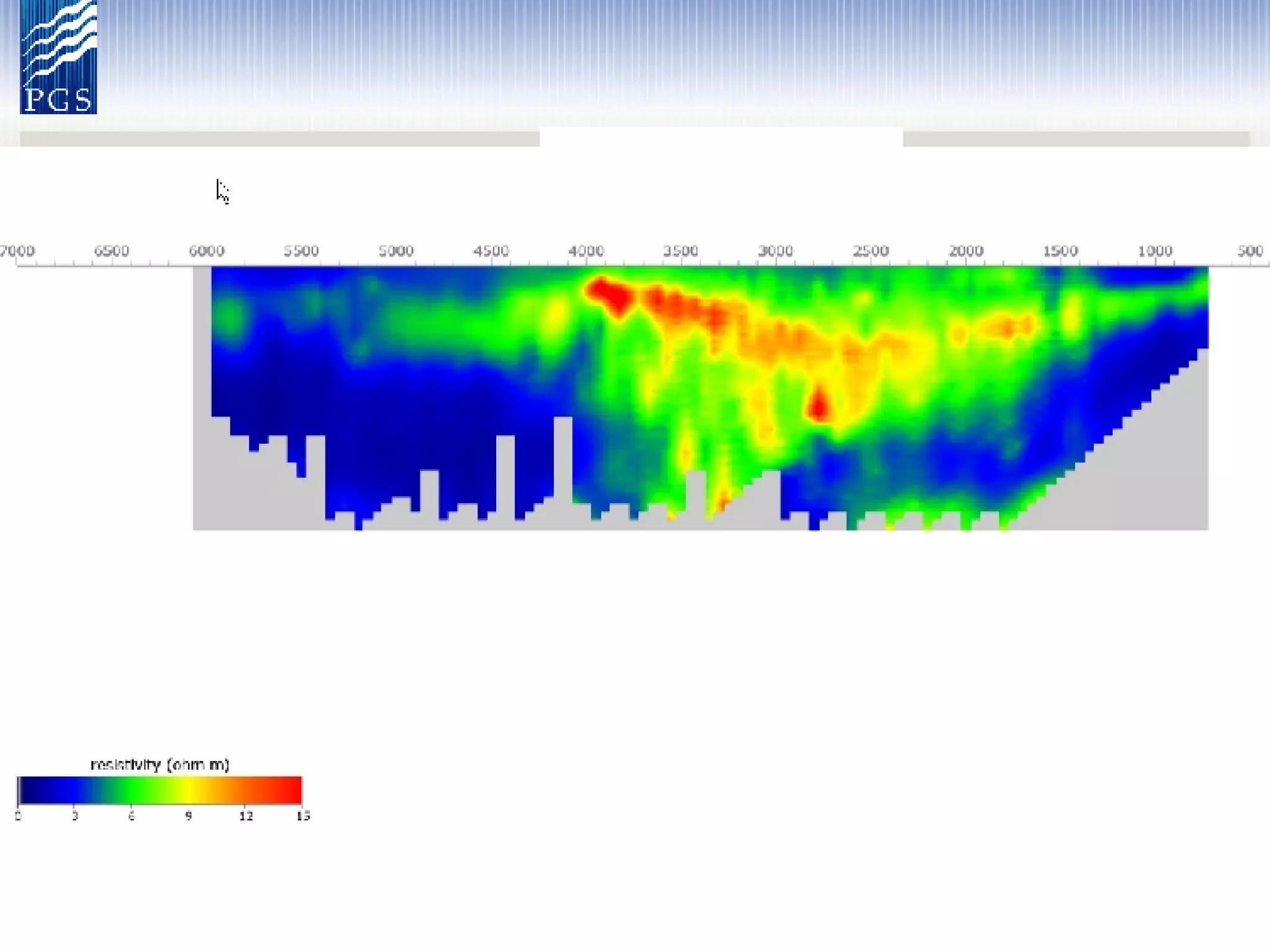This screenshot has width=1270, height=952.
Task: Click the blank white title box
Action: 721,137
